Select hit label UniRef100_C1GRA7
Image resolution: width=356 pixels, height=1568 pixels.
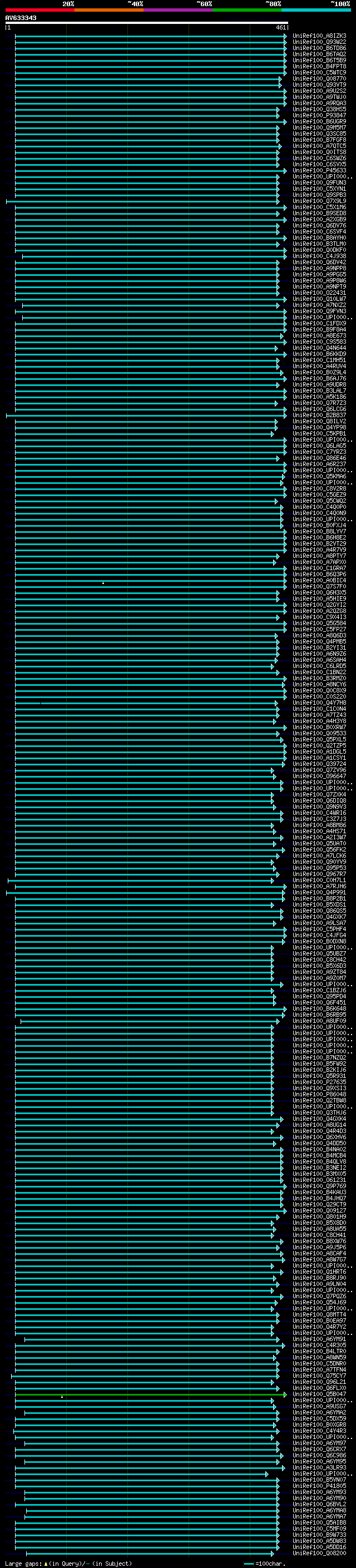click(319, 568)
